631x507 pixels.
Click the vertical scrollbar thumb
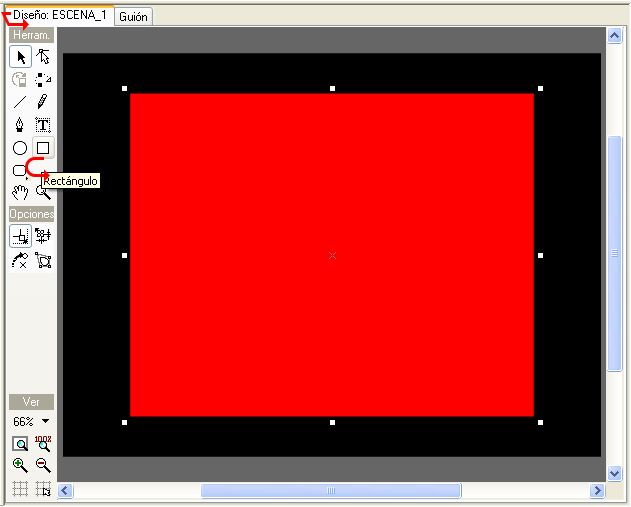tap(615, 254)
